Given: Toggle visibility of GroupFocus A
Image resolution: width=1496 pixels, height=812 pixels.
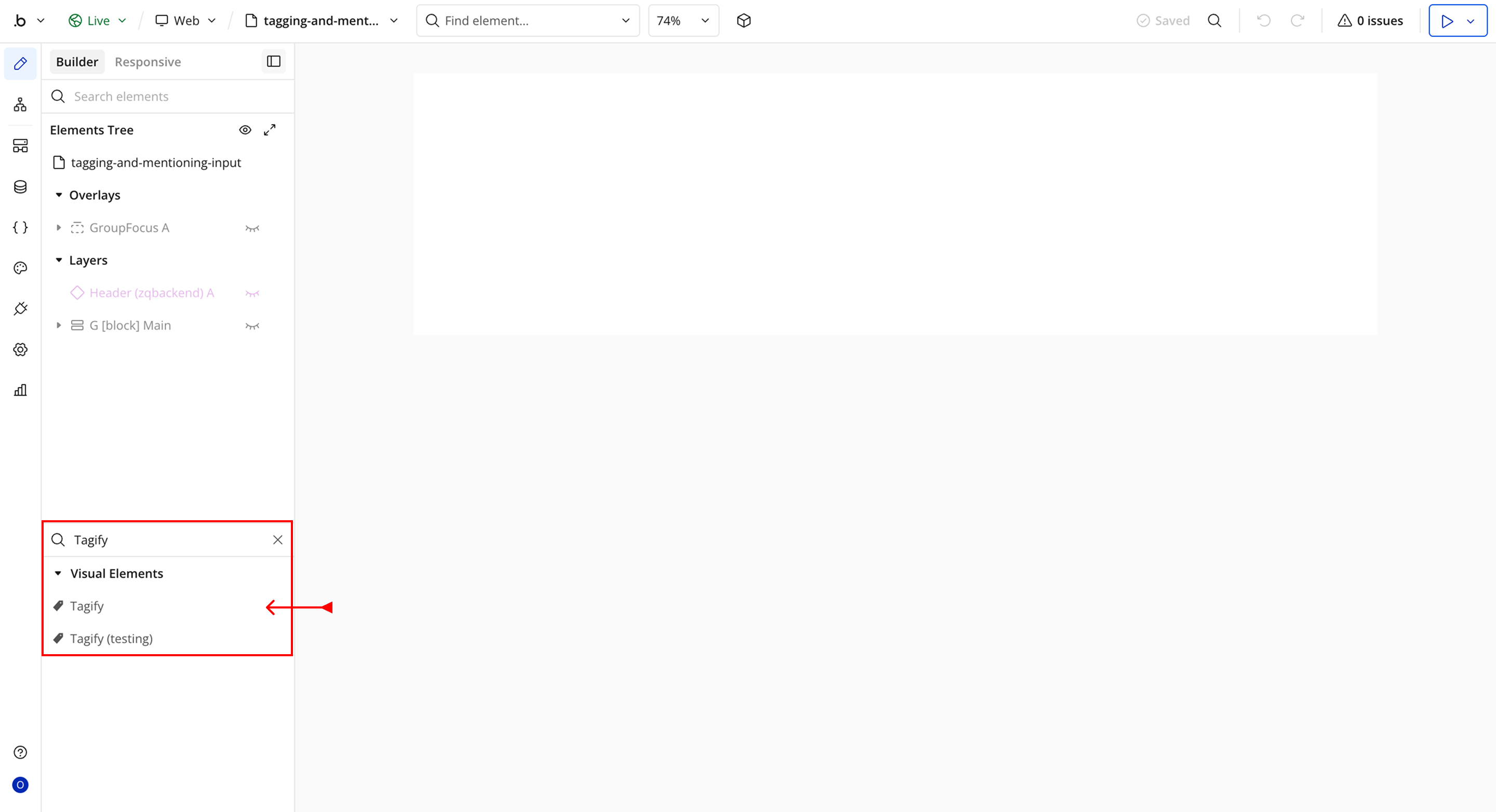Looking at the screenshot, I should click(x=252, y=228).
